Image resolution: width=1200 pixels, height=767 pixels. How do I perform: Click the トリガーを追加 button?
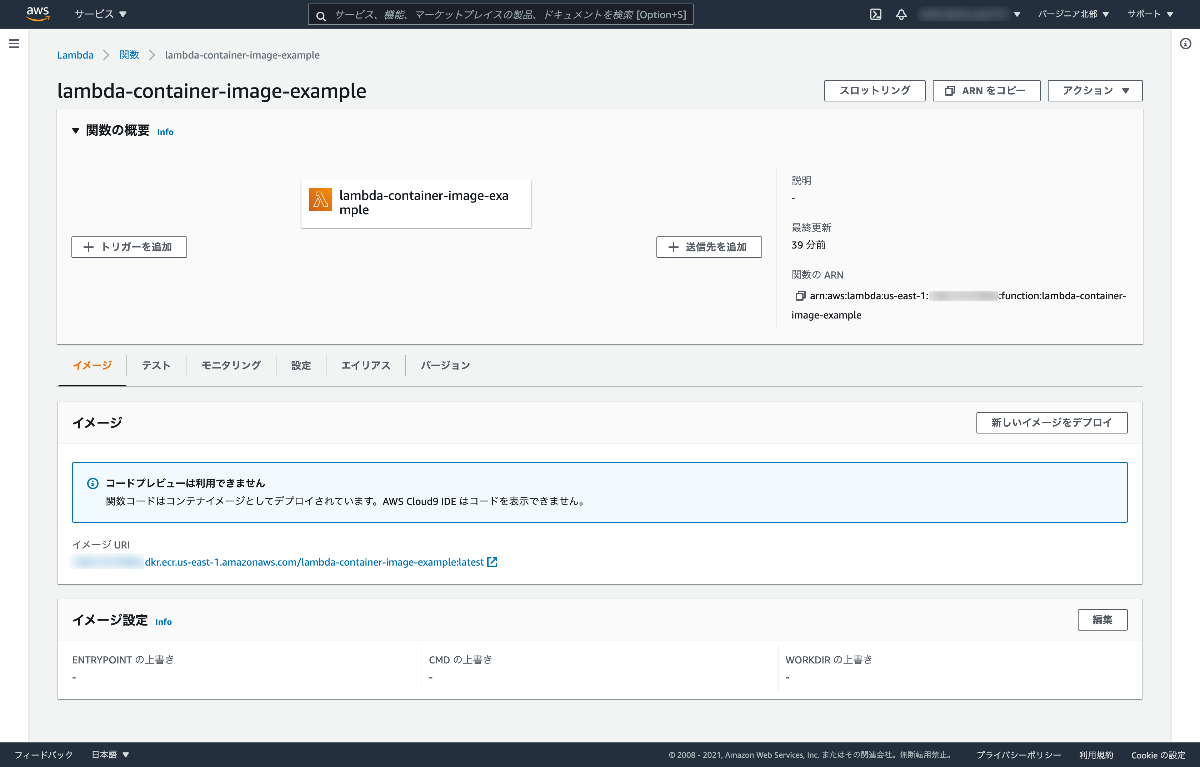(129, 247)
